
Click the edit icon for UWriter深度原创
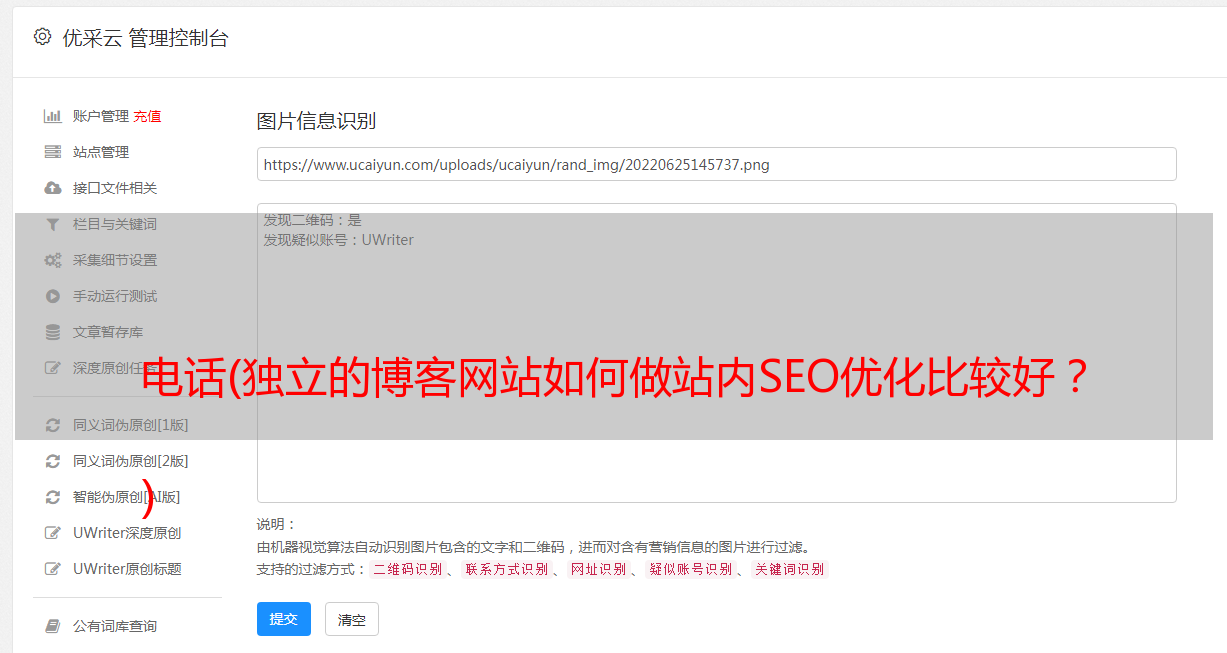coord(53,533)
